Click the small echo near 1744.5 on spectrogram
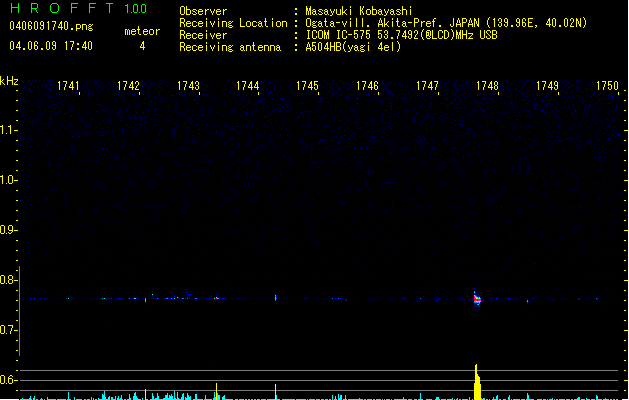 [276, 298]
